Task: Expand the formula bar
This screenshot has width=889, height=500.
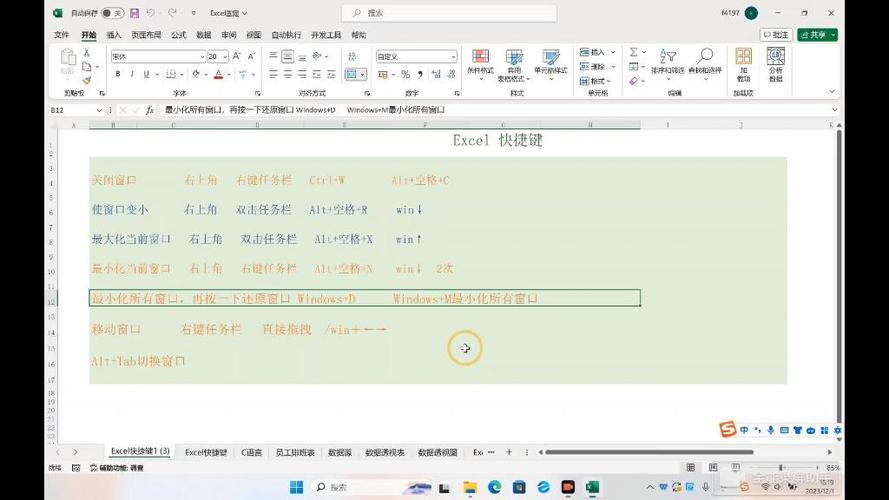Action: pos(834,110)
